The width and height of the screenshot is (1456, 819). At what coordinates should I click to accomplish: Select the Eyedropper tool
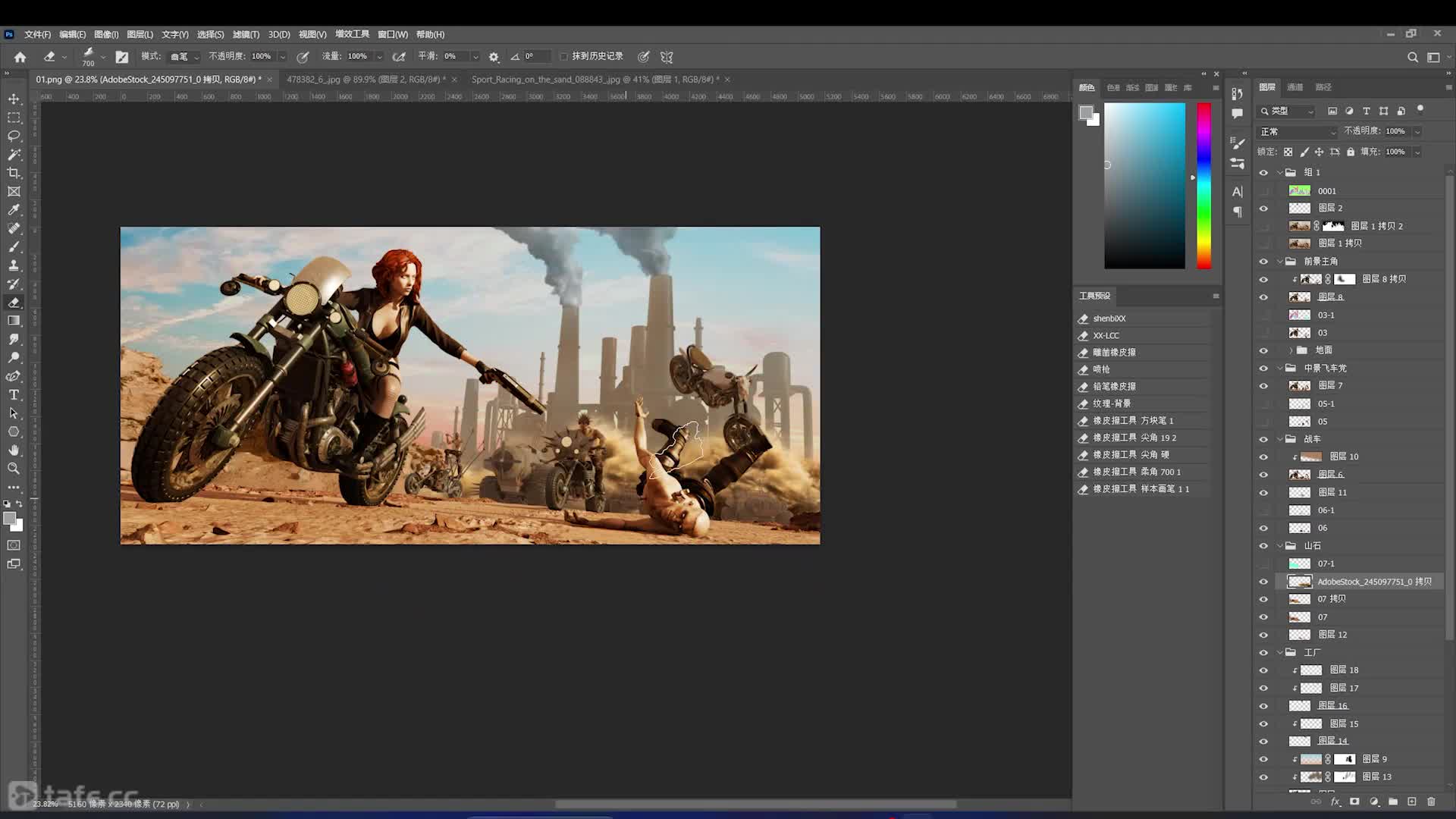14,210
